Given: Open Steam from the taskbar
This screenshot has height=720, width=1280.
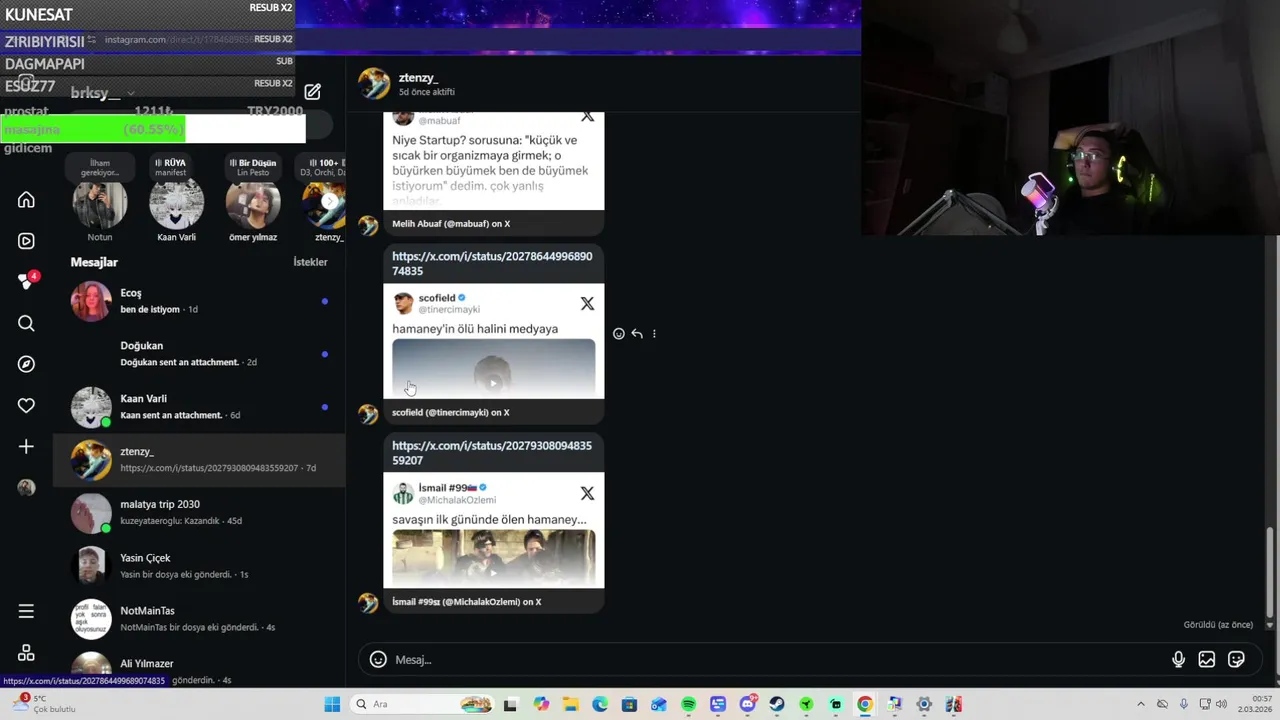Looking at the screenshot, I should 777,704.
